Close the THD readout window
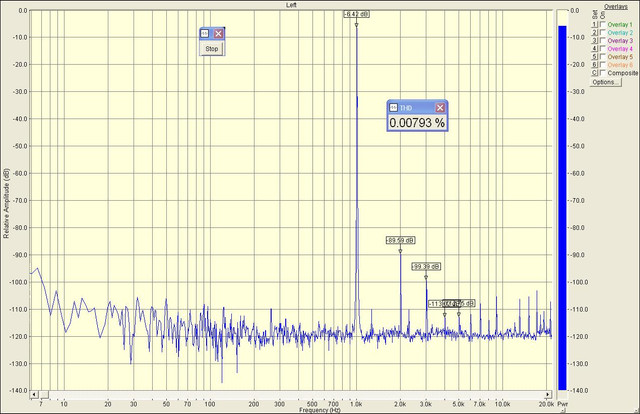 click(x=440, y=107)
